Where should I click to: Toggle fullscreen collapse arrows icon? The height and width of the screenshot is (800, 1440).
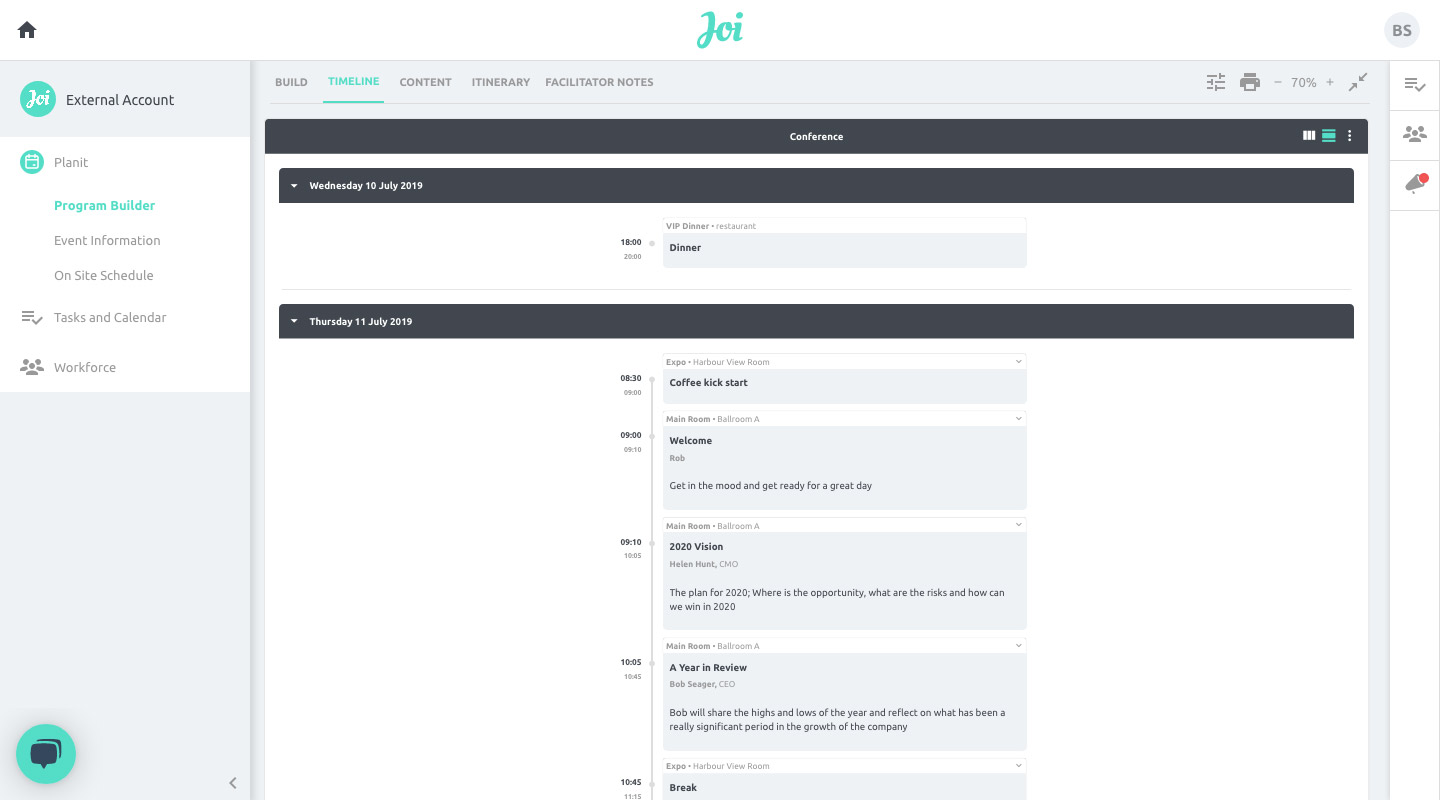point(1358,82)
